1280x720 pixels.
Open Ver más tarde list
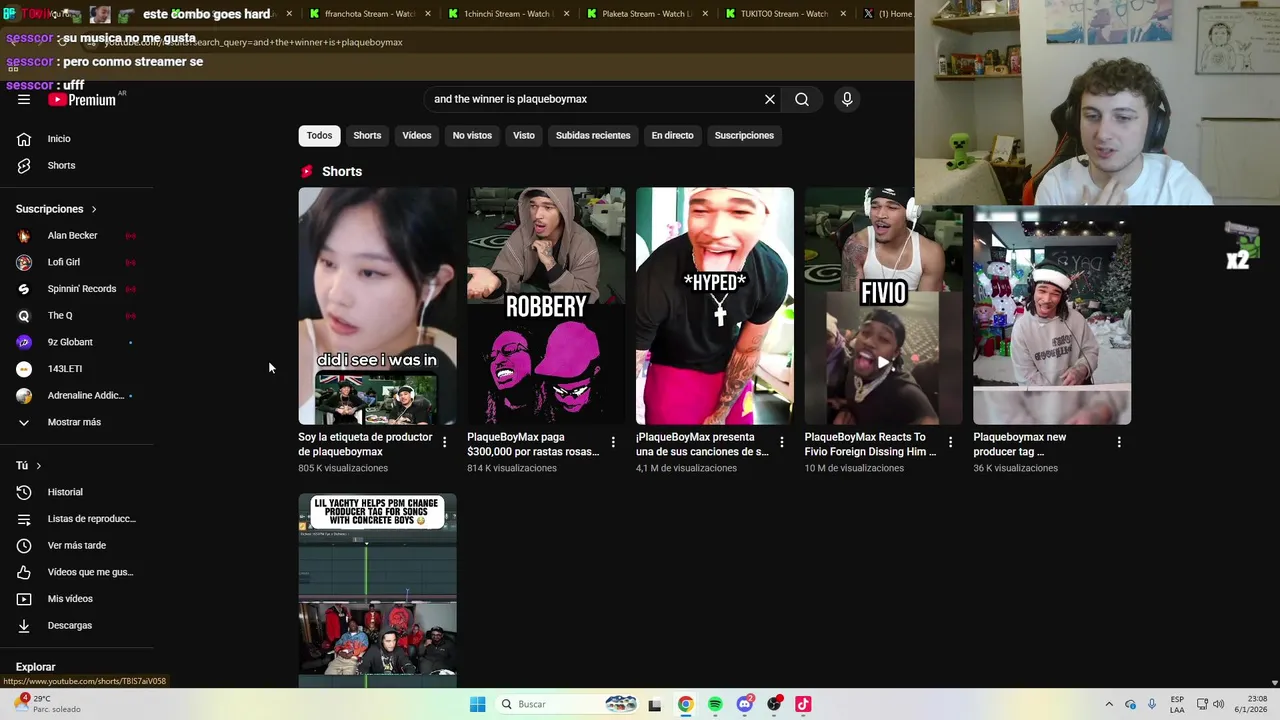pos(76,545)
